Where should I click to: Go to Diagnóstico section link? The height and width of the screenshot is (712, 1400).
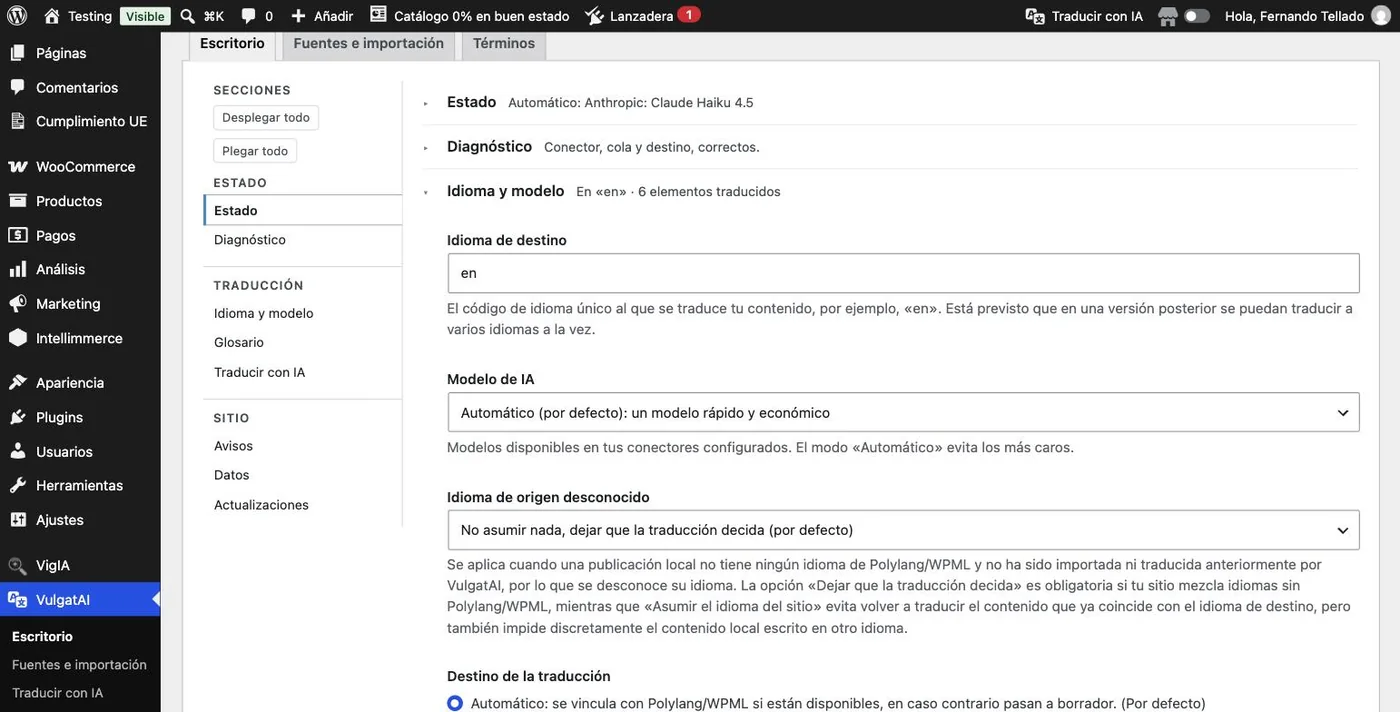(250, 240)
